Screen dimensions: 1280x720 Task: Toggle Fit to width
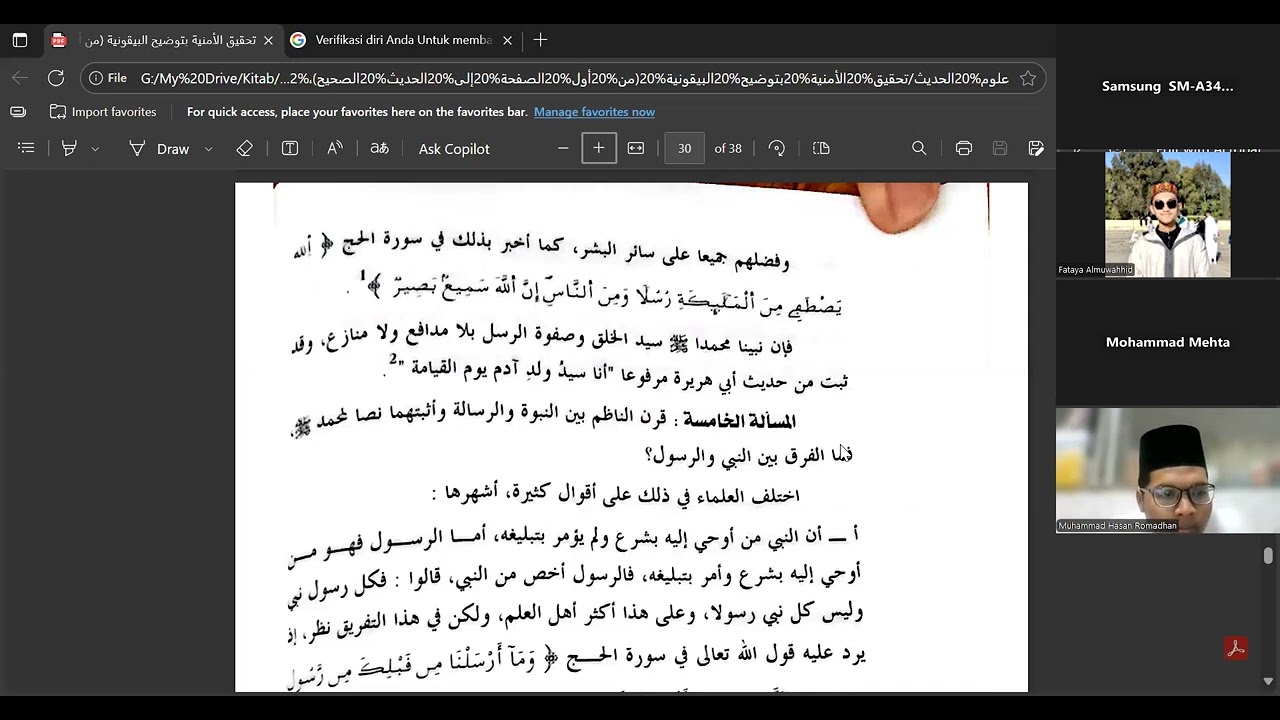[x=636, y=148]
